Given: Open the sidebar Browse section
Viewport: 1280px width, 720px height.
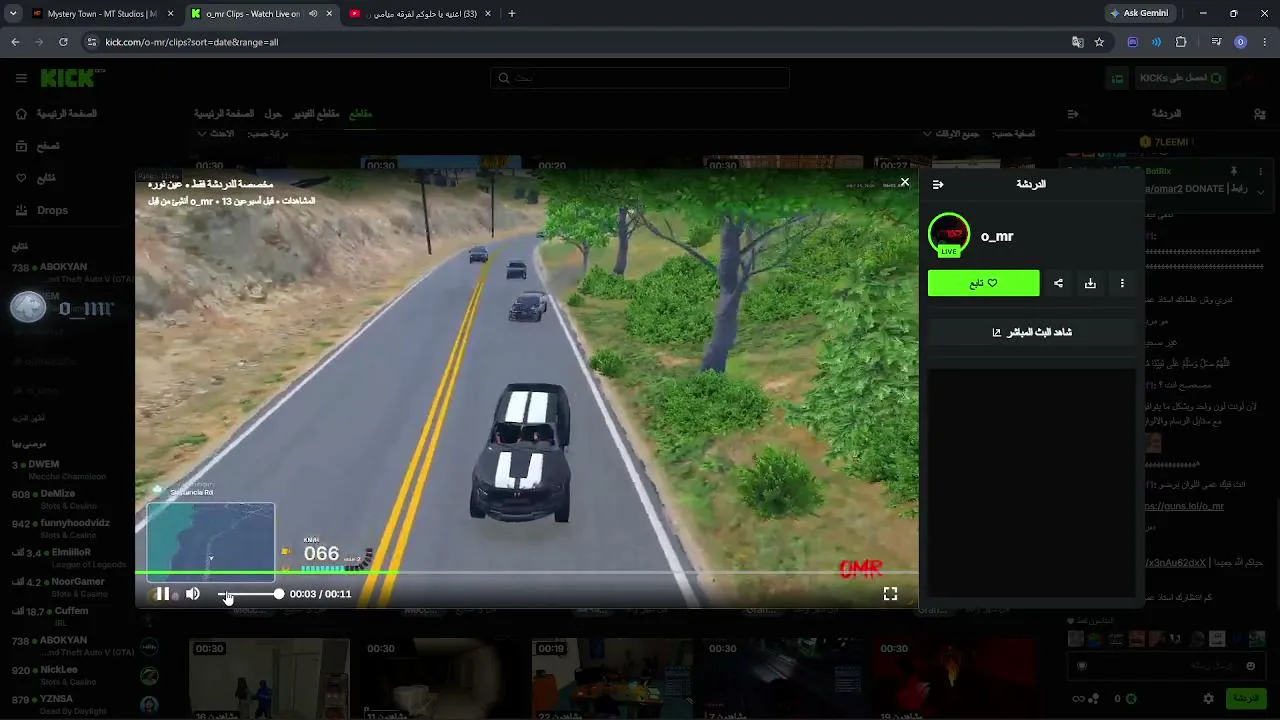Looking at the screenshot, I should click(x=38, y=146).
